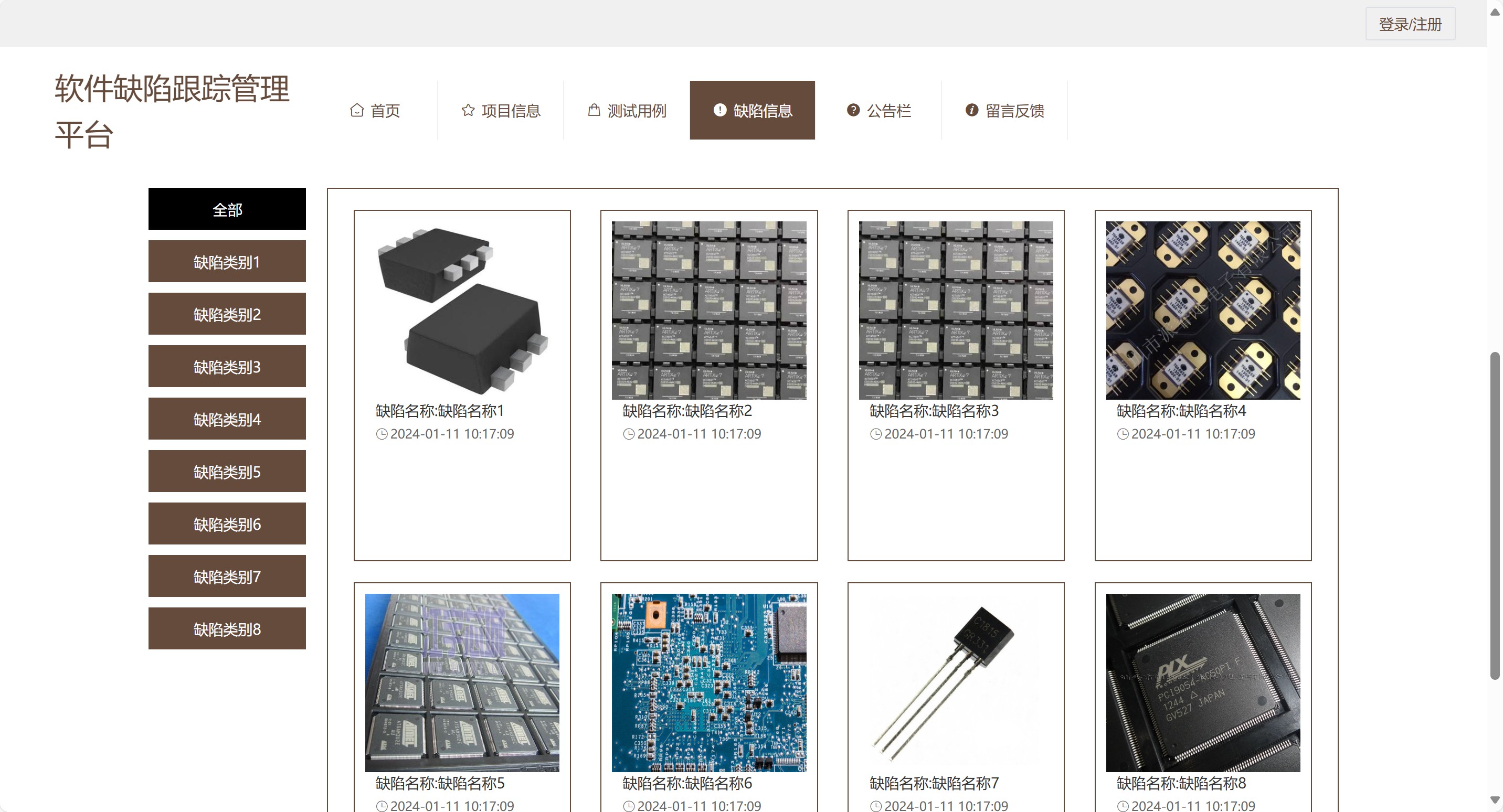Open the 缺陷名称6 circuit board image
Image resolution: width=1503 pixels, height=812 pixels.
point(709,682)
